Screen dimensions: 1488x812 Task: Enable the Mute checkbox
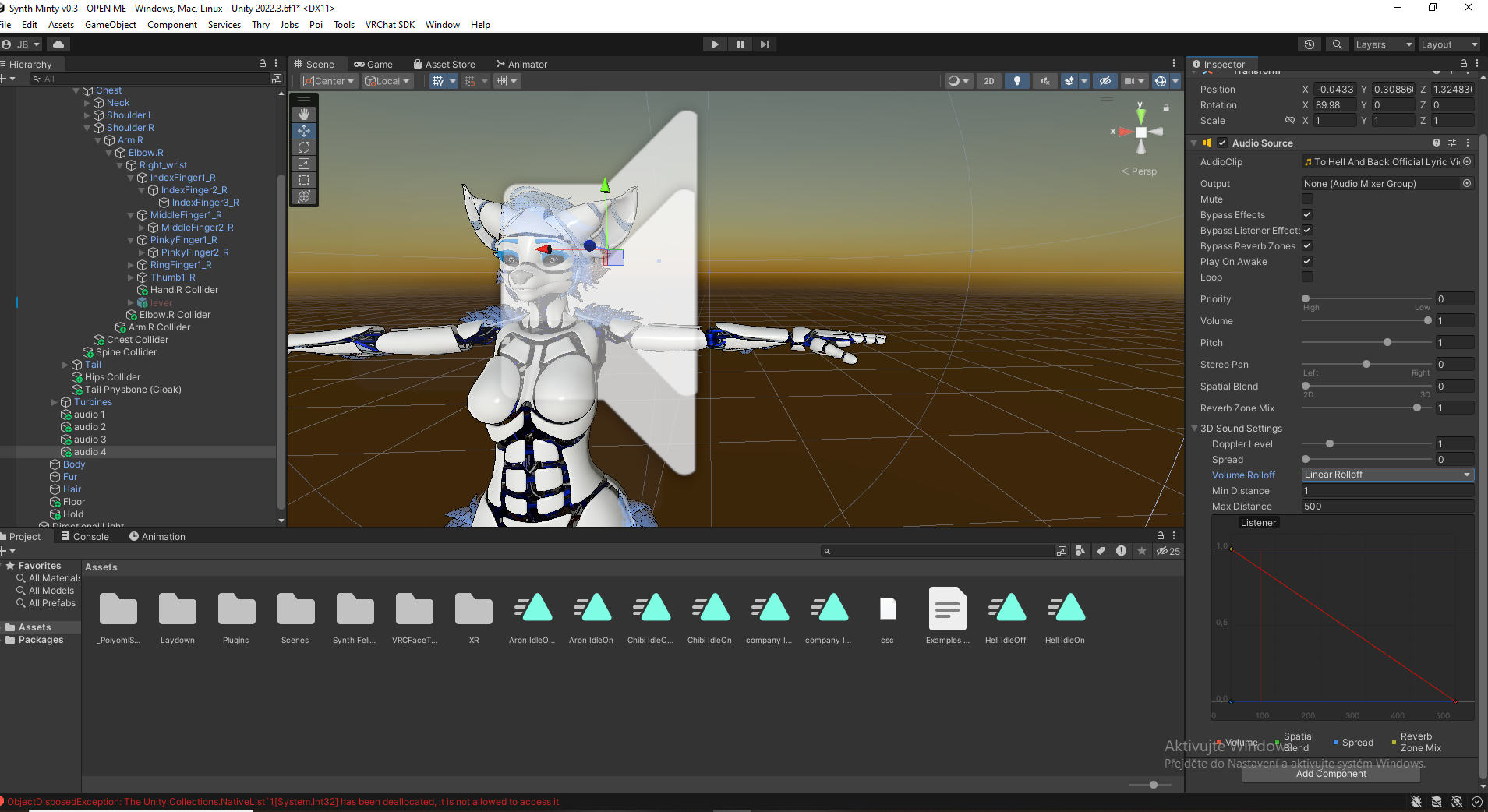coord(1307,199)
